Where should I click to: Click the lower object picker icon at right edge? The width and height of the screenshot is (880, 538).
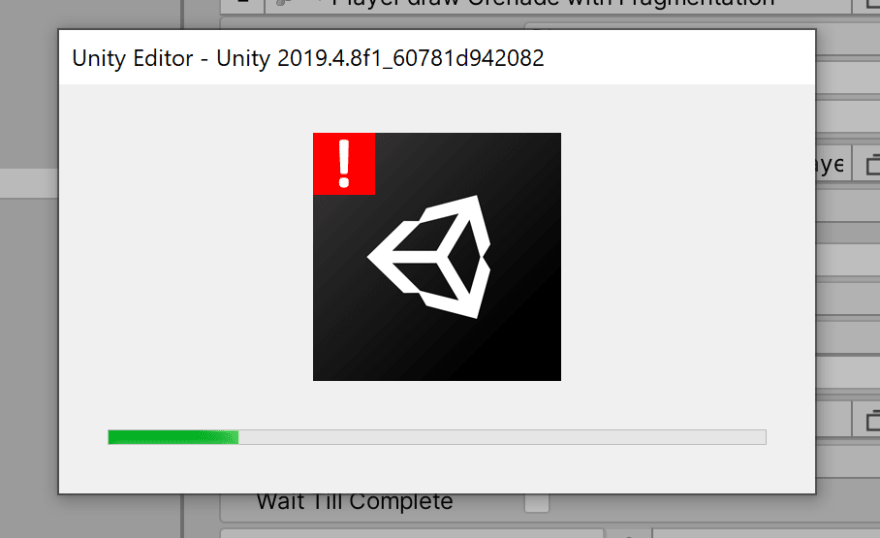(870, 420)
